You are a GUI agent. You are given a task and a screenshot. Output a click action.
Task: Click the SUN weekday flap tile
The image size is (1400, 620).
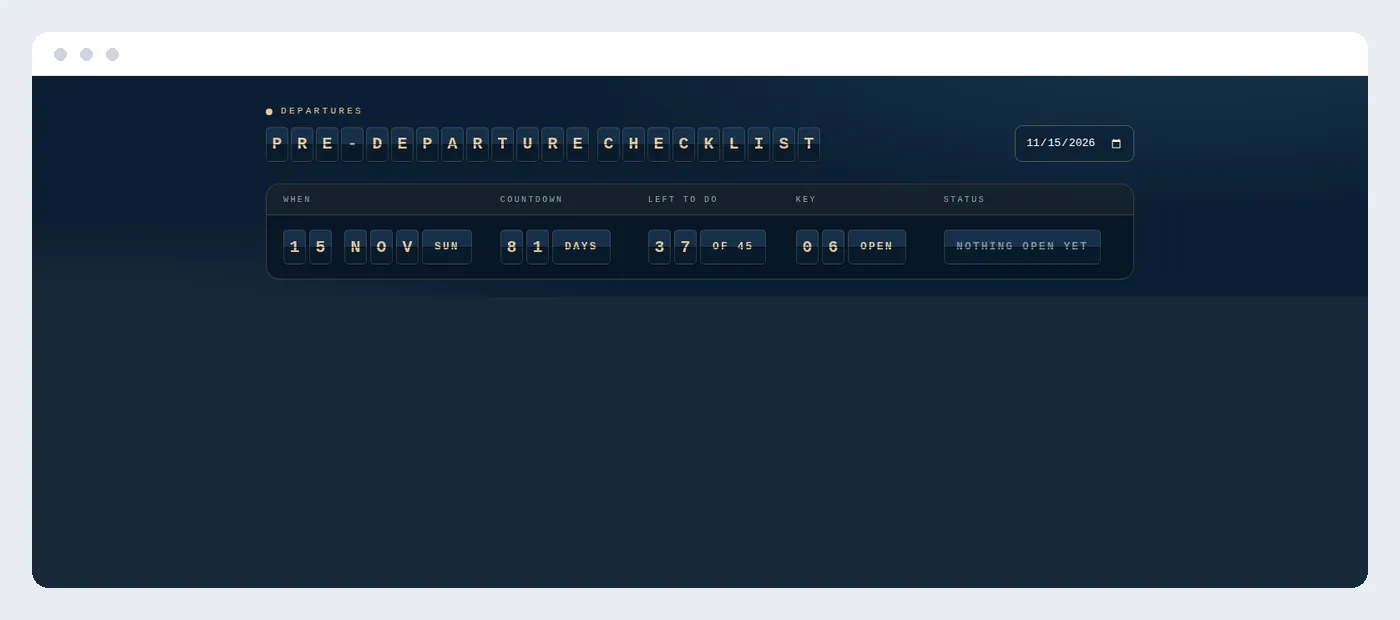[x=447, y=247]
